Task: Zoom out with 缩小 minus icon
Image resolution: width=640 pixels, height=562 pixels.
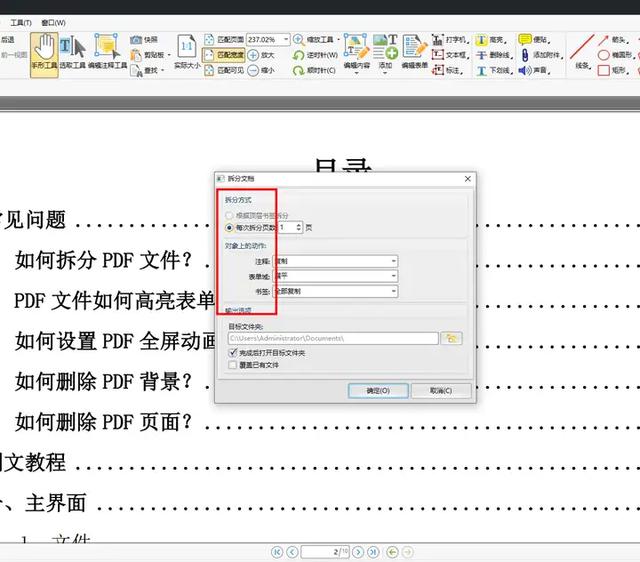Action: [261, 71]
